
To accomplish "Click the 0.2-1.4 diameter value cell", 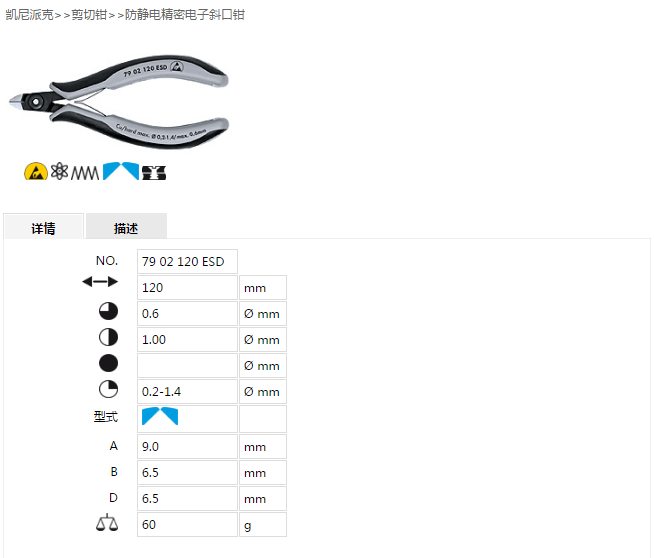I will [187, 392].
